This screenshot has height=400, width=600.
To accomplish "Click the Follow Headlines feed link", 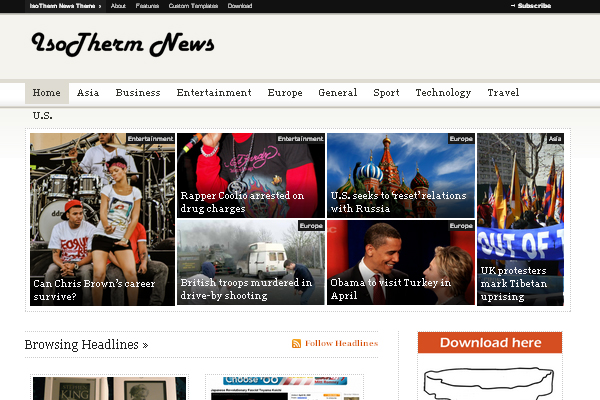I will coord(341,343).
